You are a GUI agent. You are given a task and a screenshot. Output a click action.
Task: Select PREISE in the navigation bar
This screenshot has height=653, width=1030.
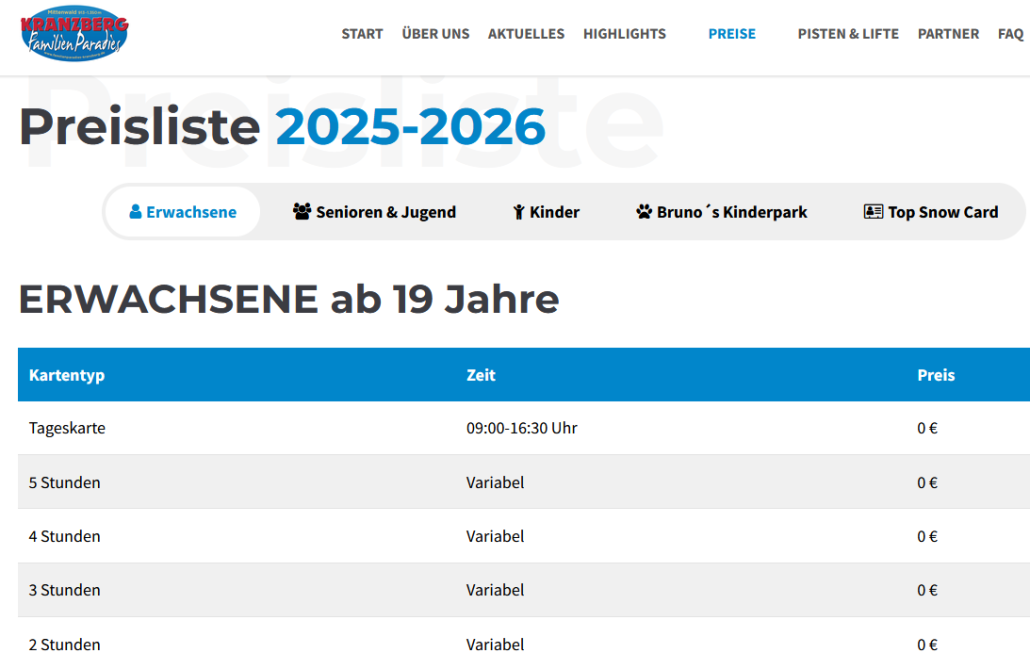[732, 34]
